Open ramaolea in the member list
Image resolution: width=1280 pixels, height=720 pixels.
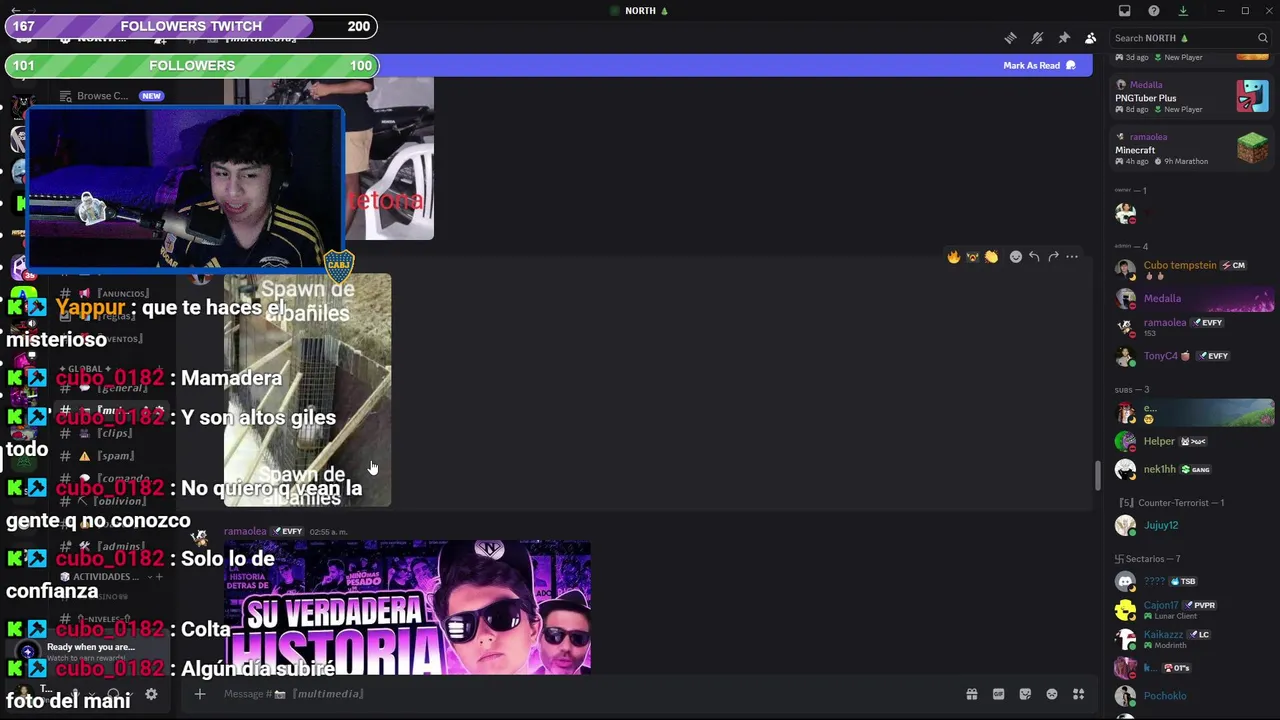click(x=1191, y=326)
